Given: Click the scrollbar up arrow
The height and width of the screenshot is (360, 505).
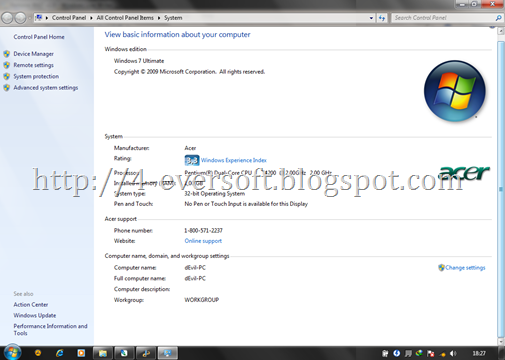Looking at the screenshot, I should tap(501, 31).
